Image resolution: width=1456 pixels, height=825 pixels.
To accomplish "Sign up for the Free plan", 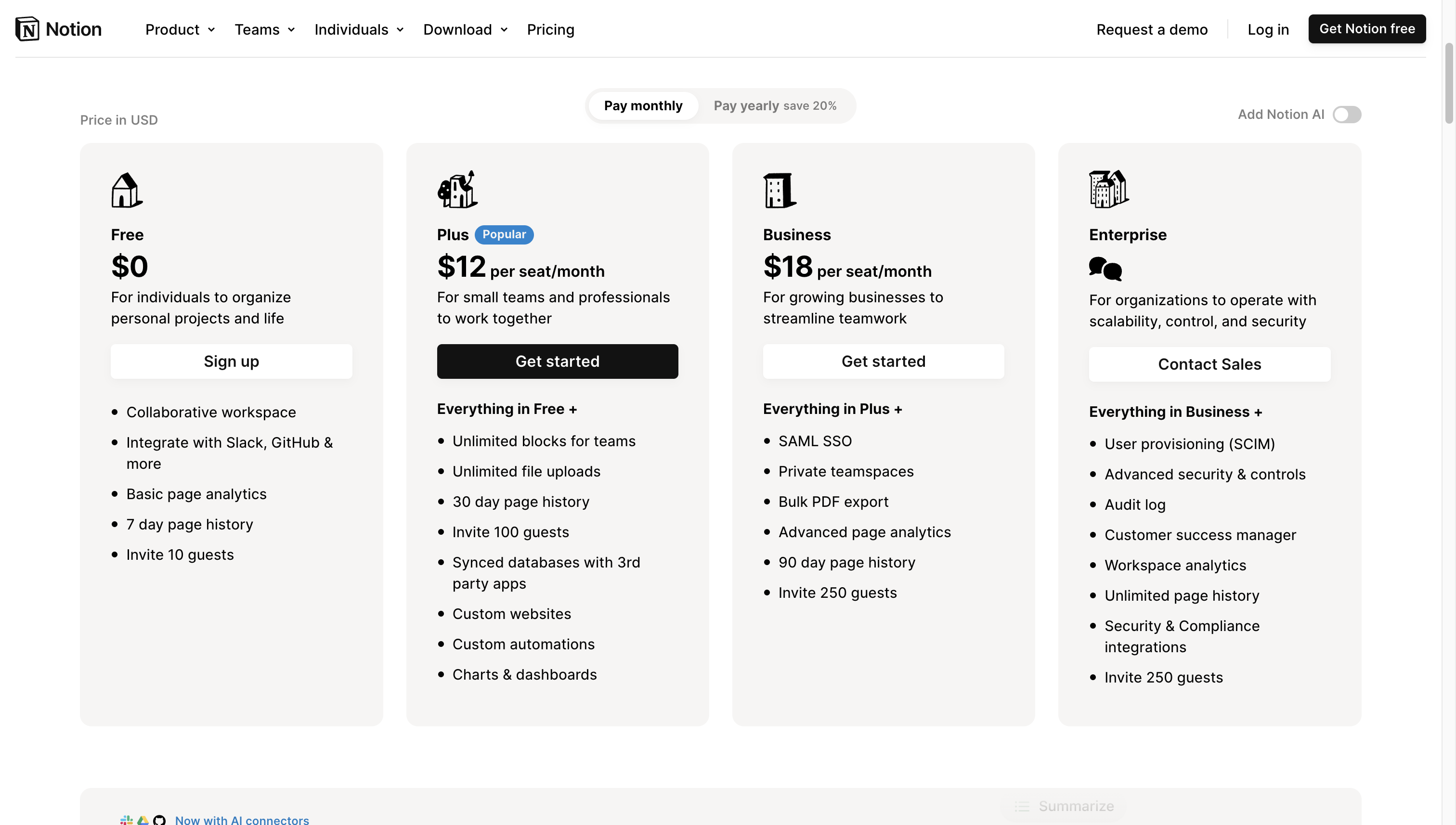I will tap(231, 361).
